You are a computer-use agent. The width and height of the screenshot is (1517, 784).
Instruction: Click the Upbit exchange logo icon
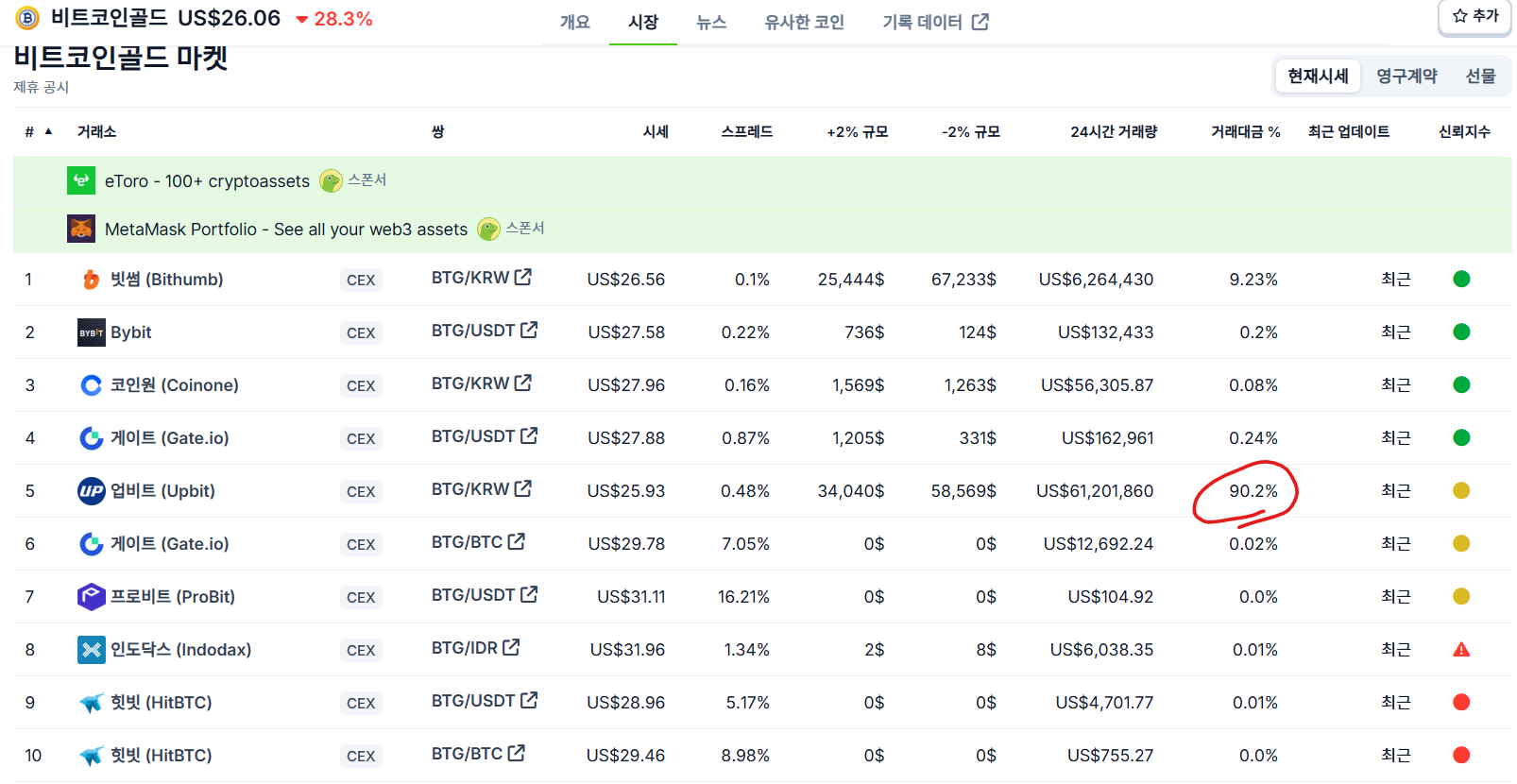click(91, 491)
